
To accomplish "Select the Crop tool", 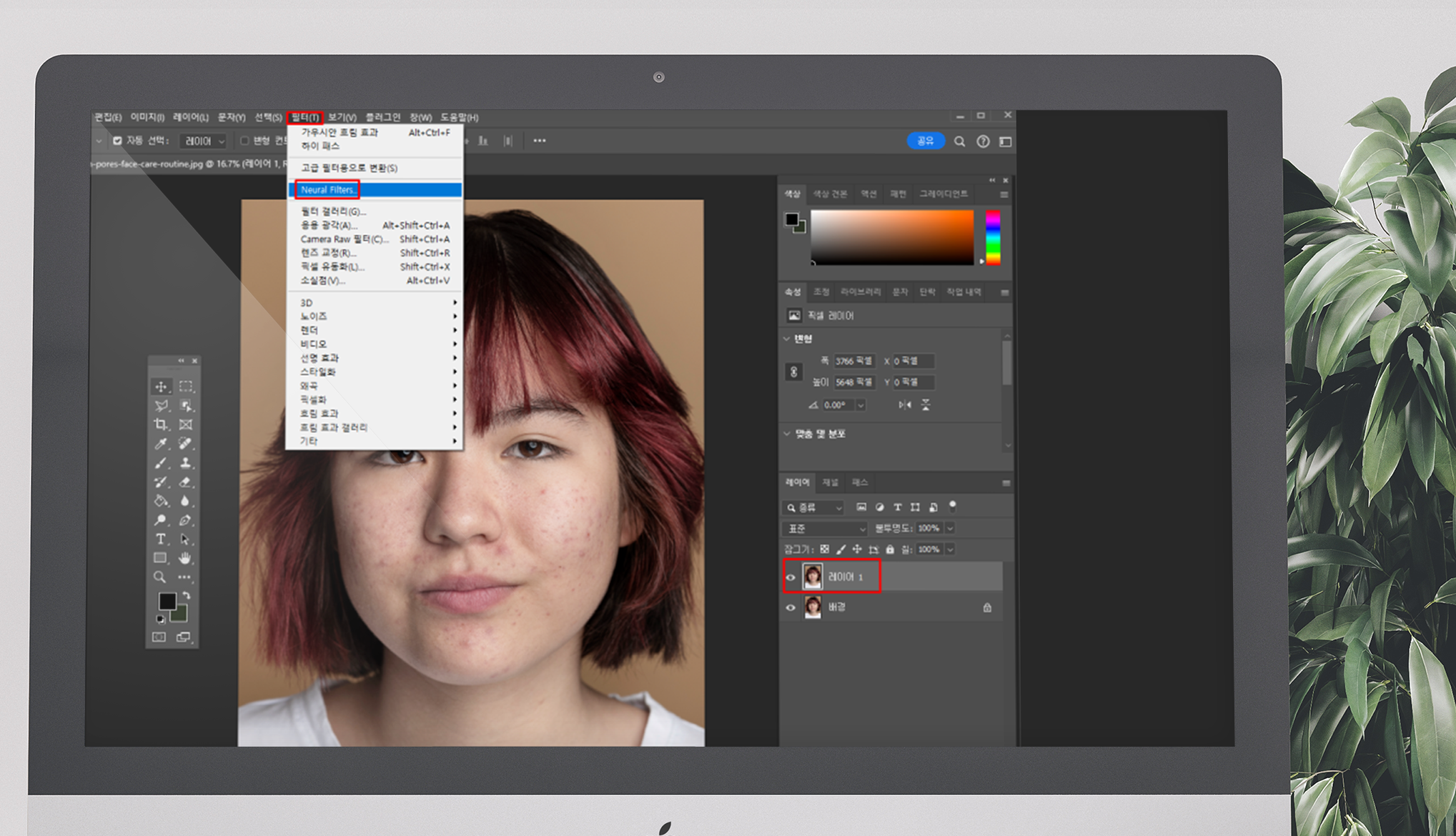I will coord(161,424).
